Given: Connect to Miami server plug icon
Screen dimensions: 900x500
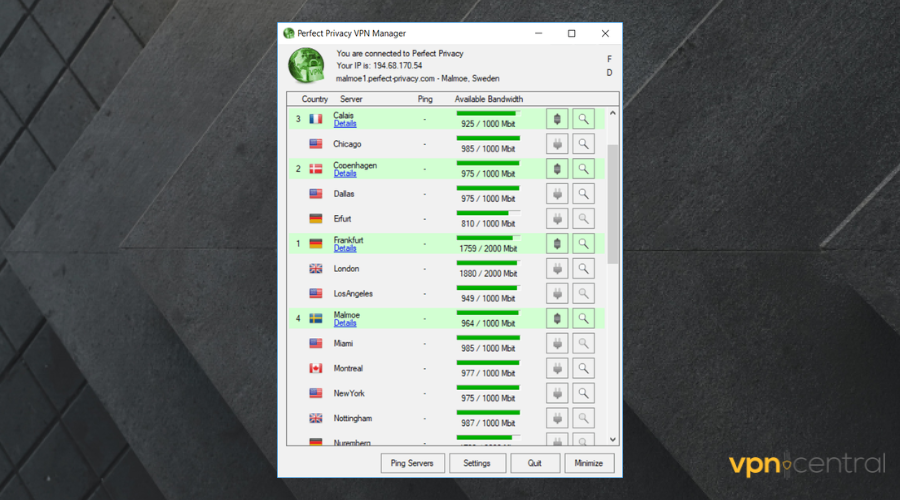Looking at the screenshot, I should click(557, 344).
